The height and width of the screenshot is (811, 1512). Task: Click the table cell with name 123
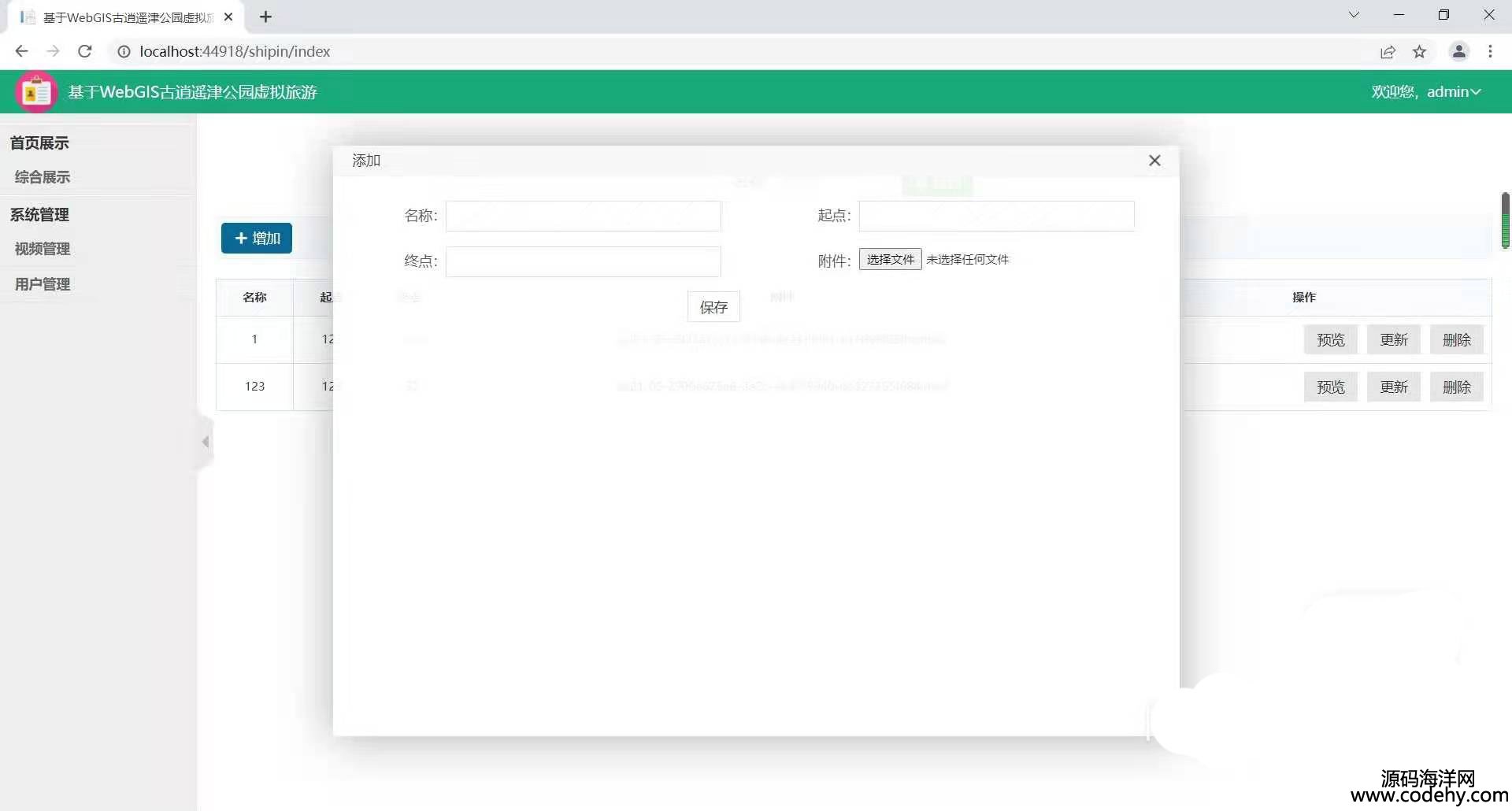coord(254,387)
